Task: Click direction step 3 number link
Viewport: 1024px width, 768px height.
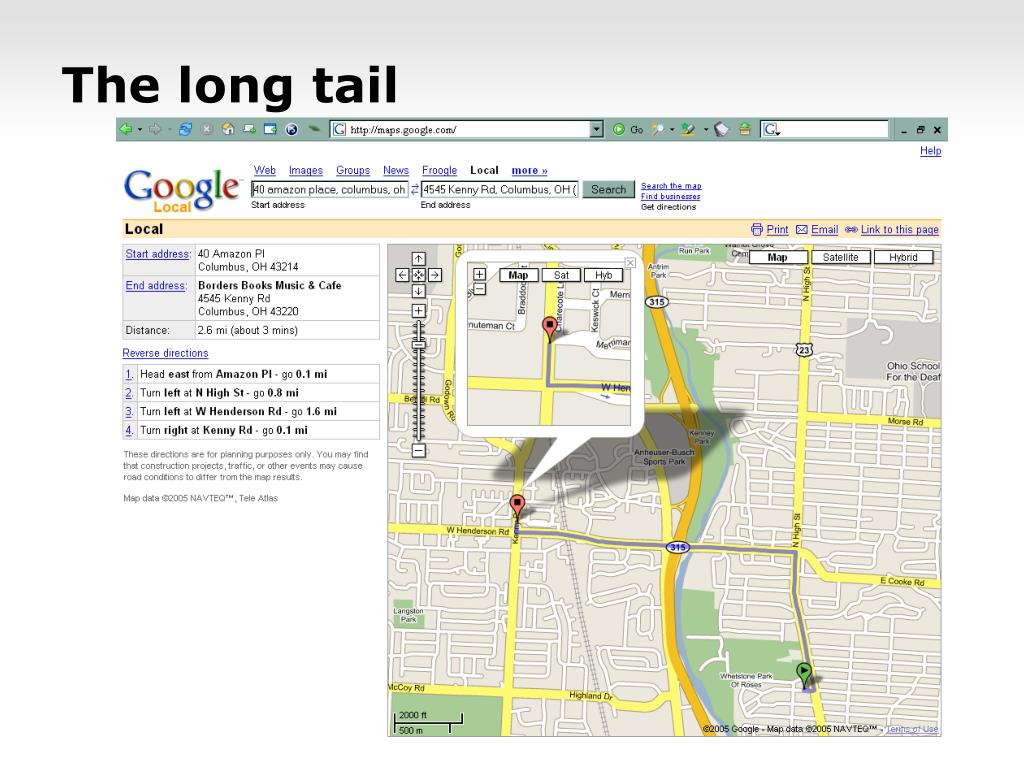Action: (129, 411)
